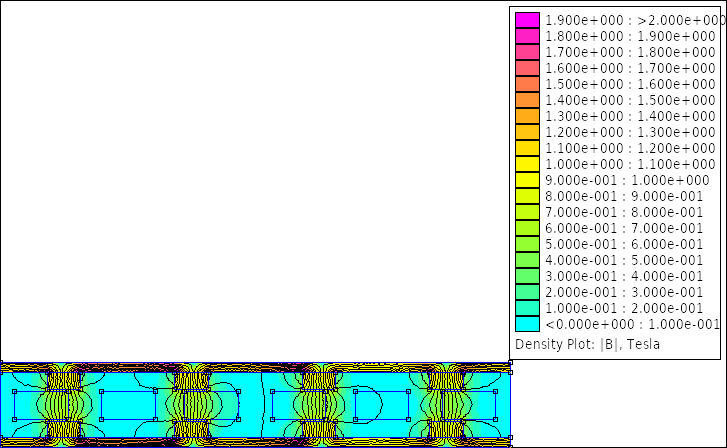
Task: Click the swatch for 8.000e-001 : 9.000e-001
Action: 527,196
